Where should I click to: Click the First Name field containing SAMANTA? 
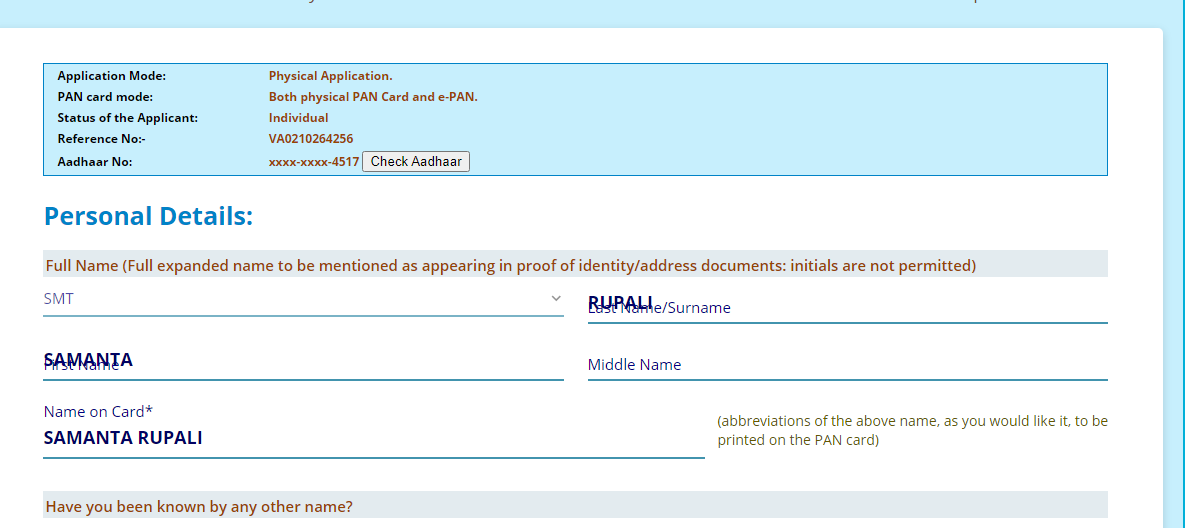click(x=302, y=362)
